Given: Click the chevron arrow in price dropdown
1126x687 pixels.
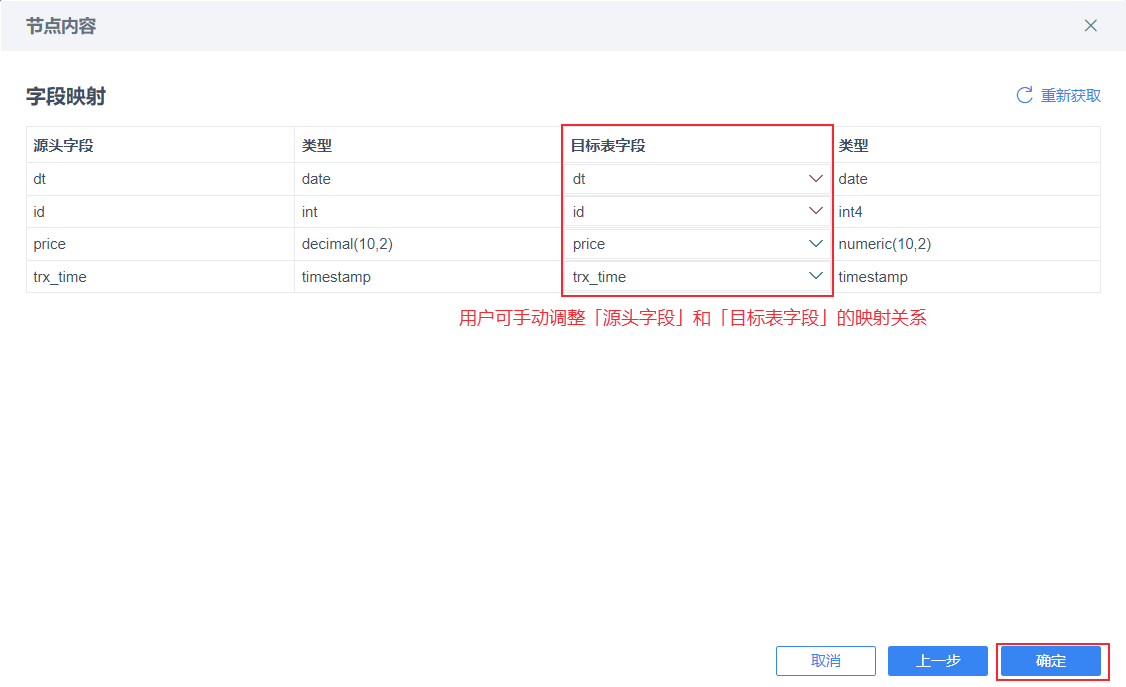Looking at the screenshot, I should pyautogui.click(x=816, y=244).
